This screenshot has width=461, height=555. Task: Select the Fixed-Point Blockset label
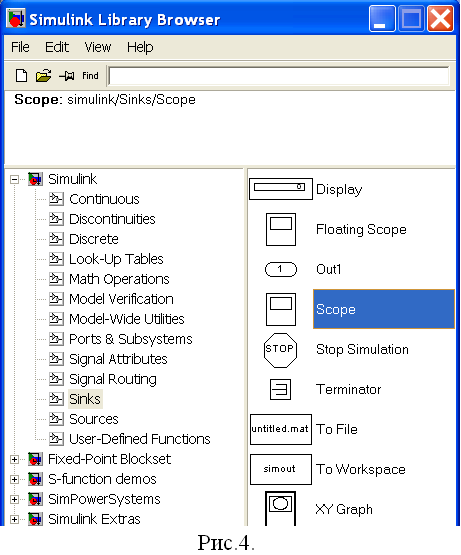(x=109, y=459)
